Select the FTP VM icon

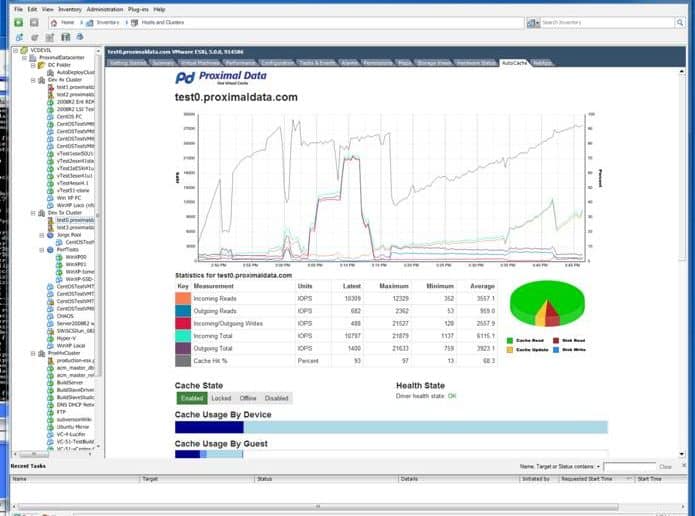click(x=50, y=412)
